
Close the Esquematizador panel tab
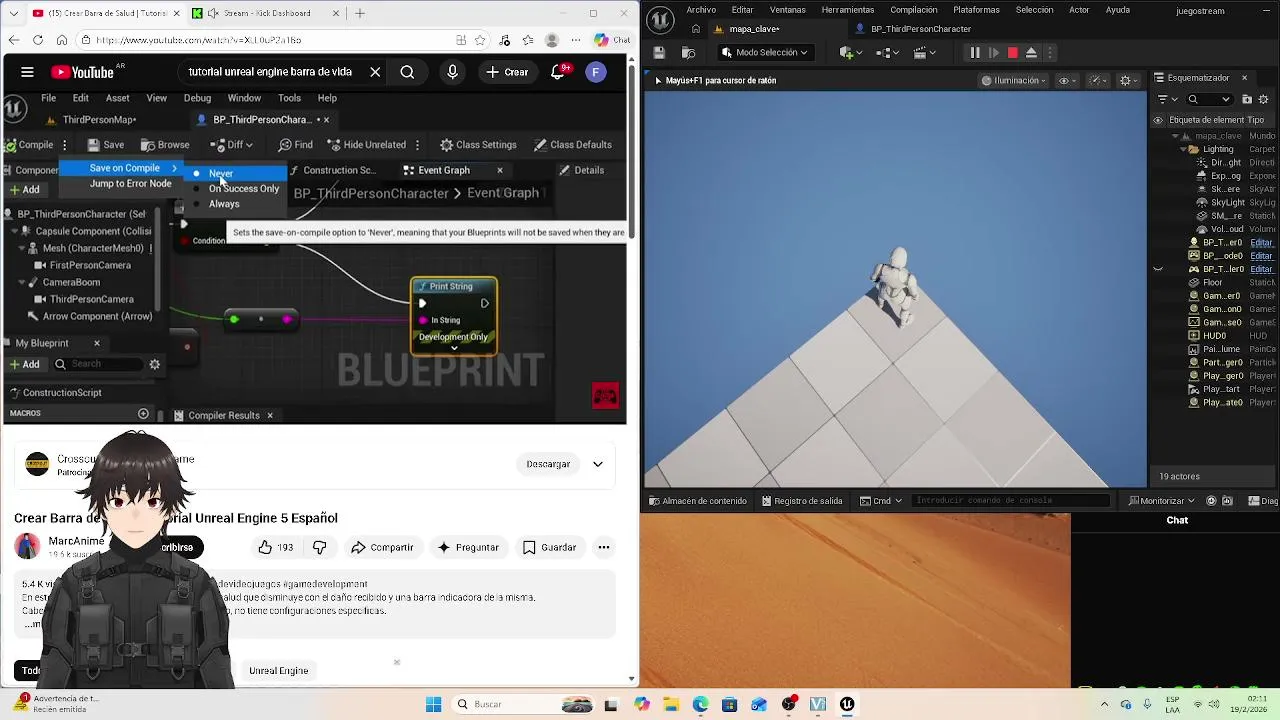point(1244,78)
